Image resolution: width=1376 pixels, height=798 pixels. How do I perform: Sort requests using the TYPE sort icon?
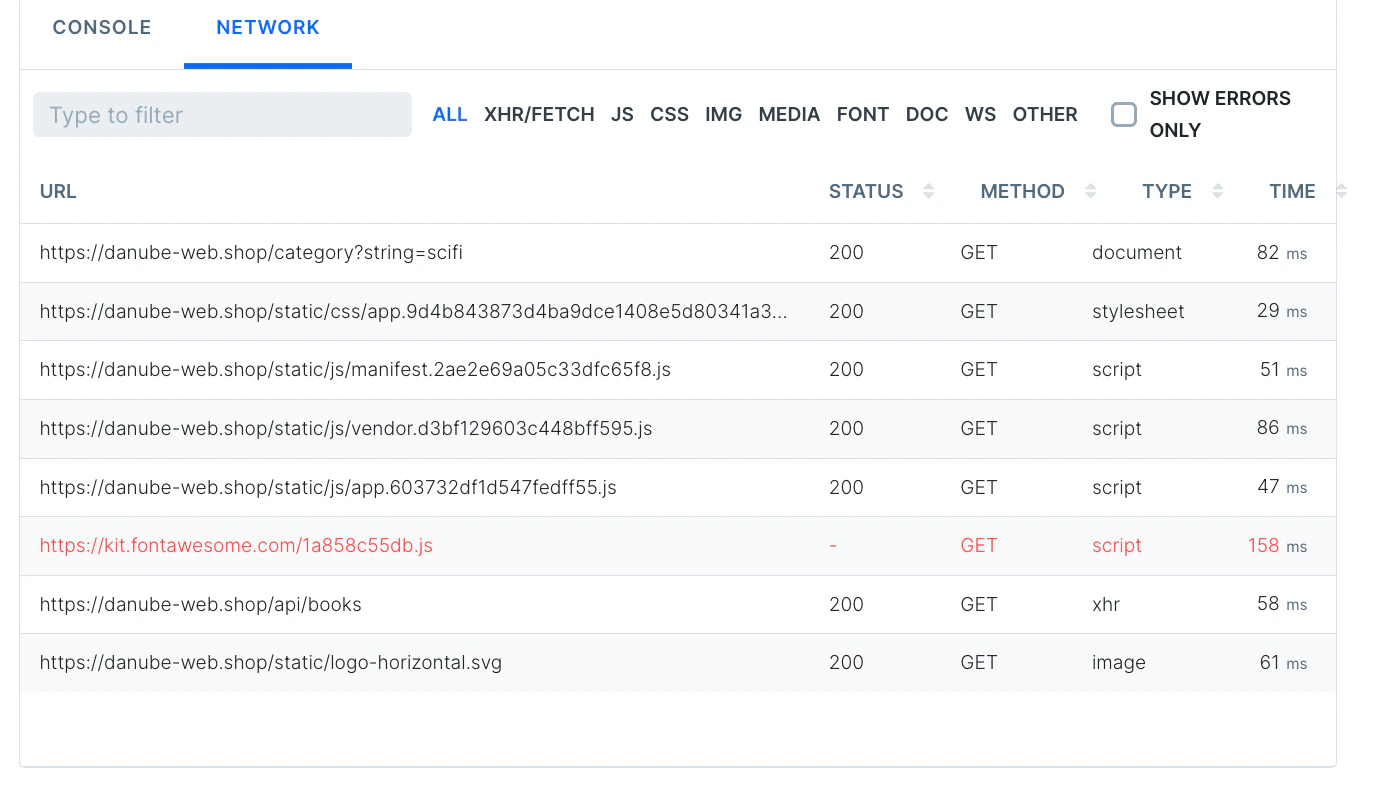(1219, 191)
